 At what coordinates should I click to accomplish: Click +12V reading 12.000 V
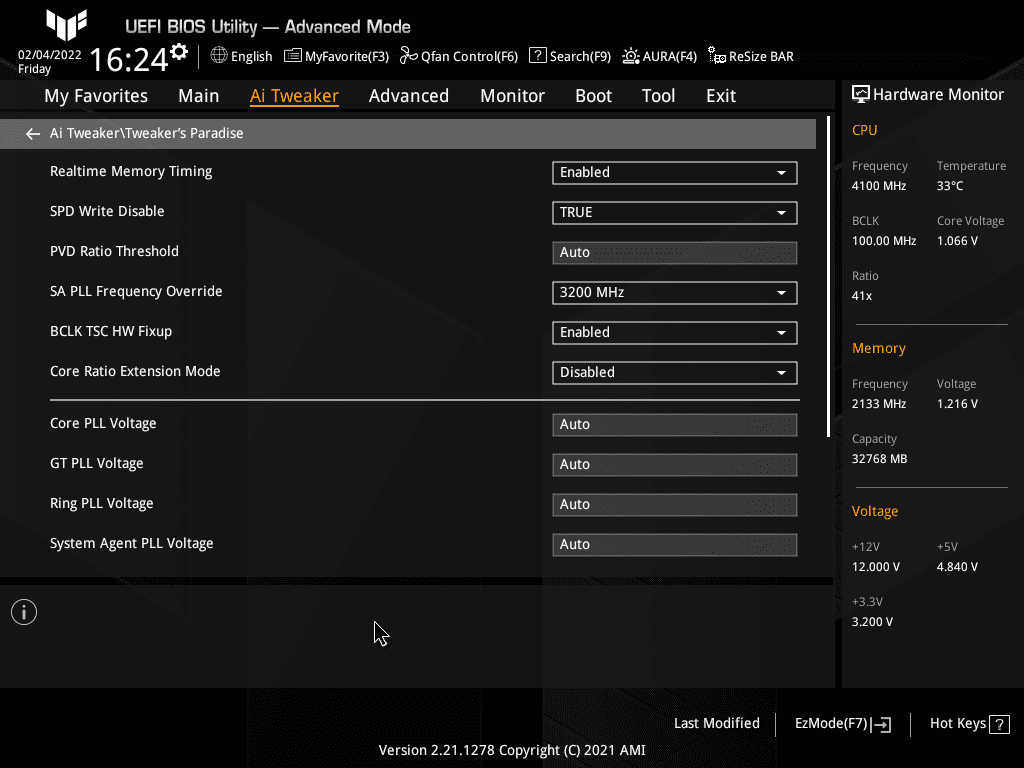[876, 567]
